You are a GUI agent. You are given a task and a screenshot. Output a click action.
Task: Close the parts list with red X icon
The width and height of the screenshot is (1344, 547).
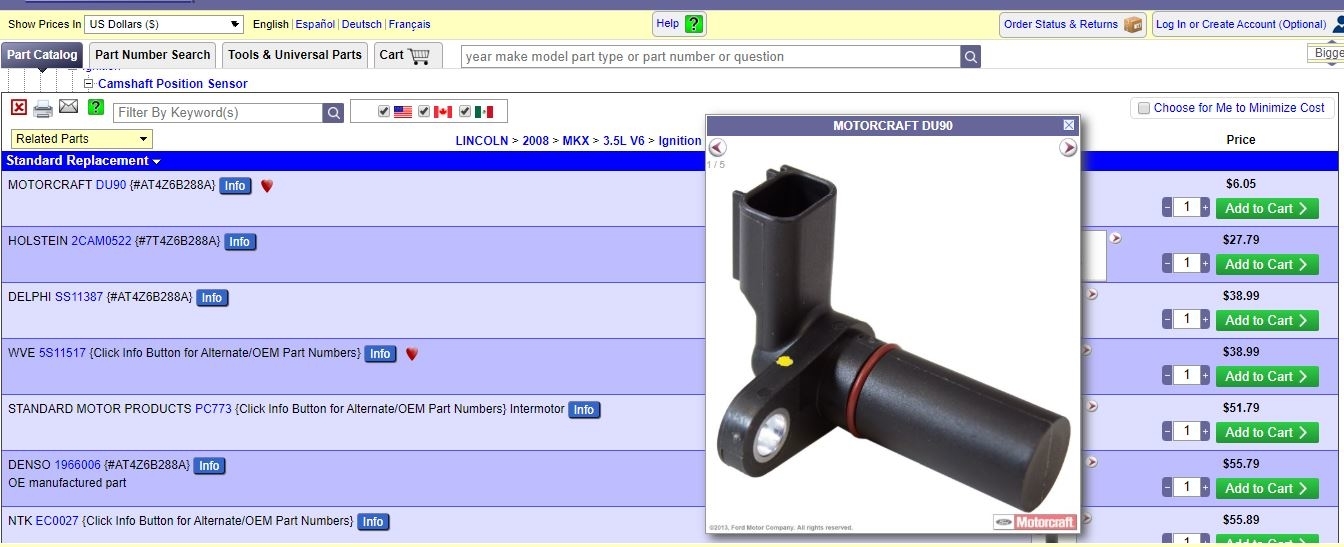coord(19,108)
